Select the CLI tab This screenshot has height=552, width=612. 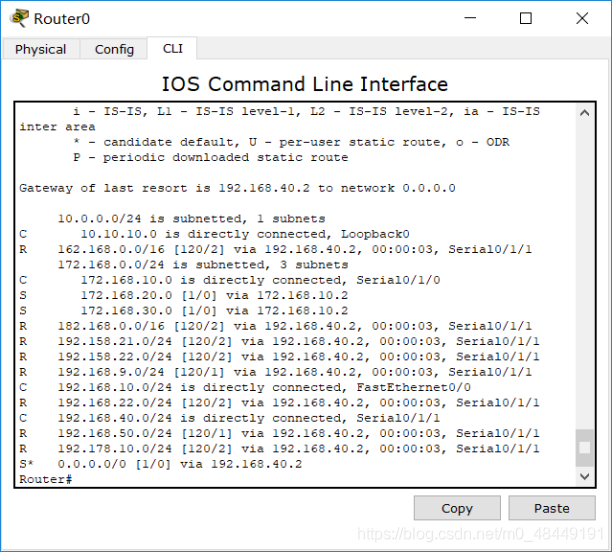(x=173, y=48)
